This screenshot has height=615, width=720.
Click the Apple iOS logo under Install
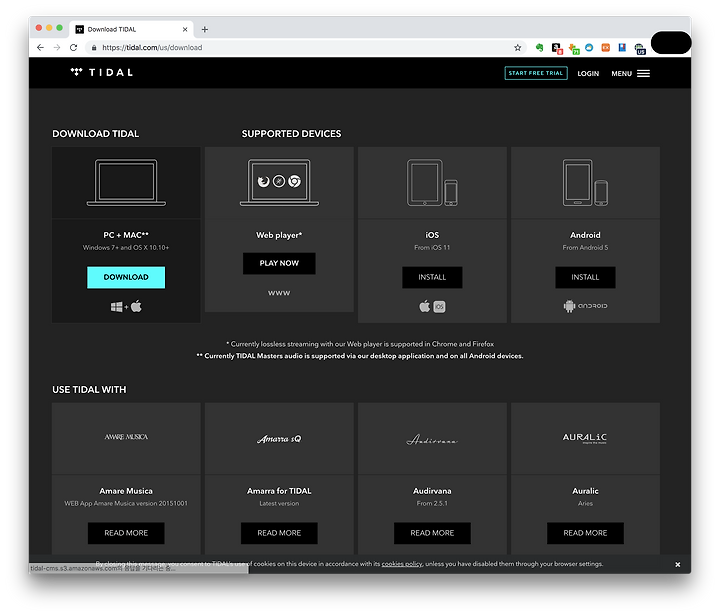click(432, 306)
